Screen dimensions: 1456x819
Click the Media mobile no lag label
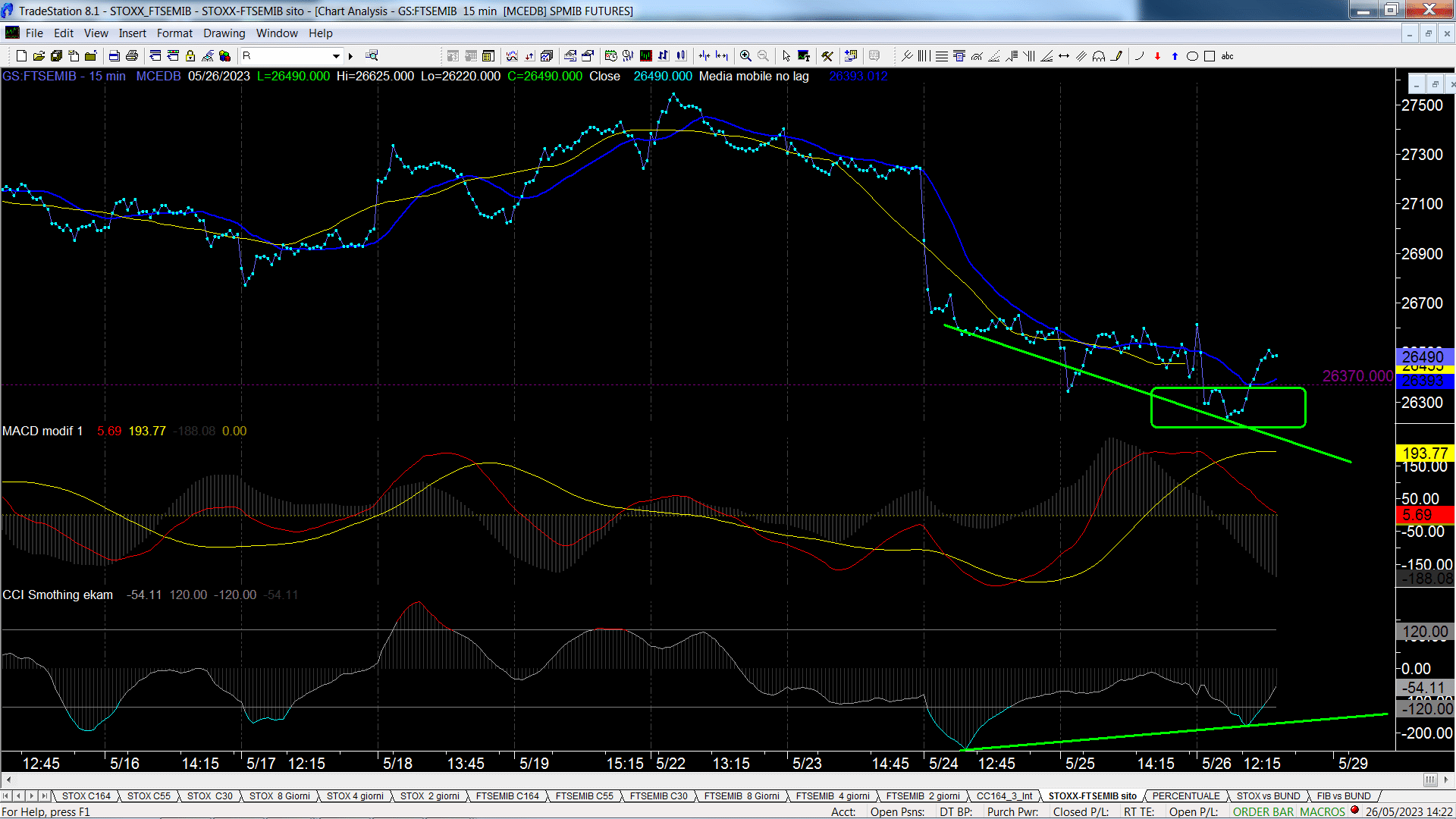point(754,76)
